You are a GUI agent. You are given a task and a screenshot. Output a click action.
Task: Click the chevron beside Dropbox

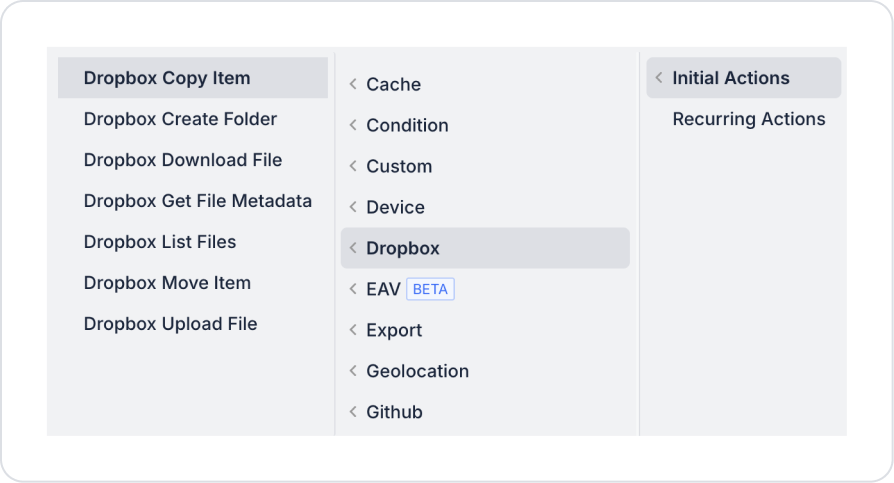(x=353, y=248)
